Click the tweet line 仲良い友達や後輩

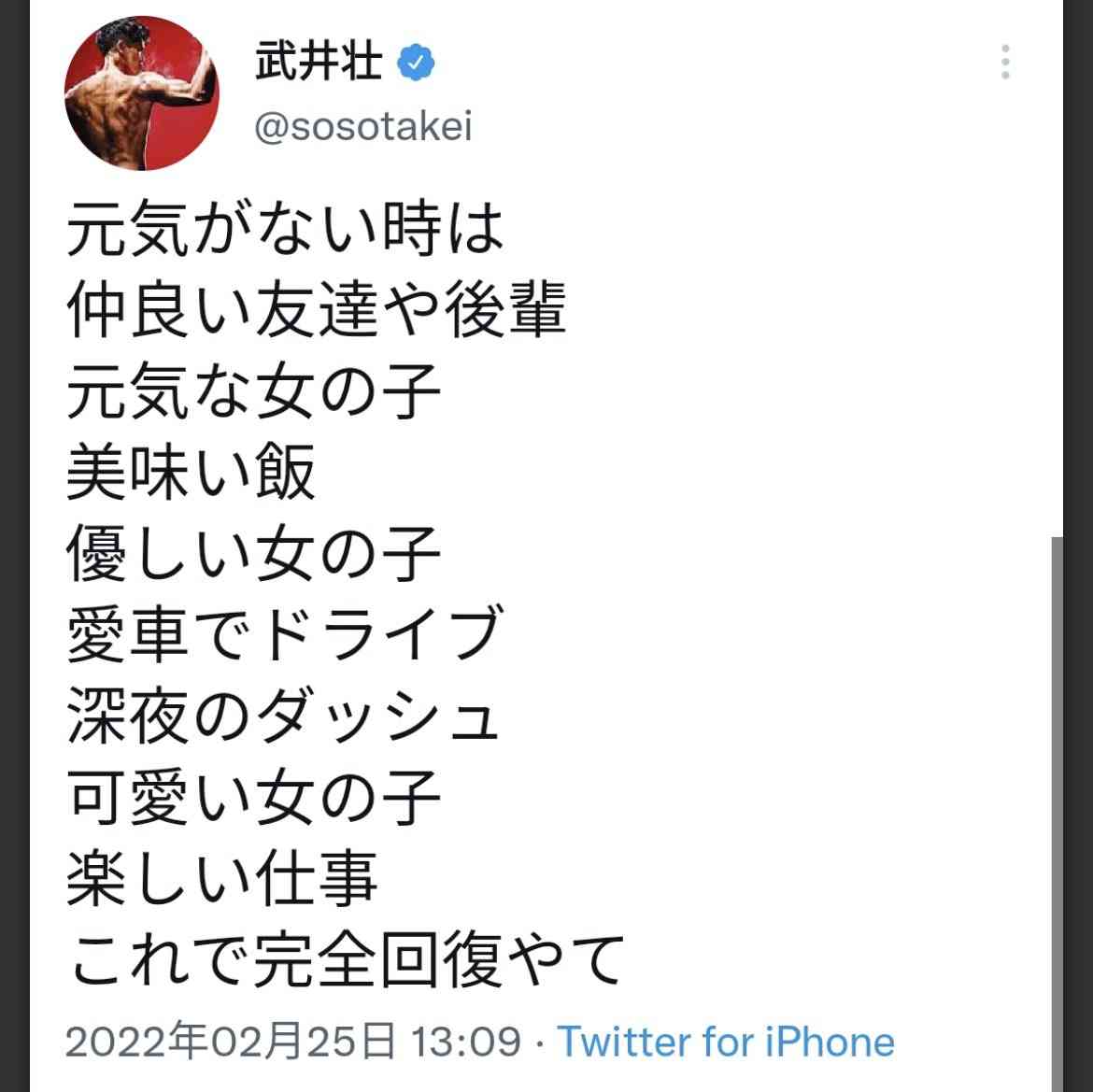pos(316,309)
